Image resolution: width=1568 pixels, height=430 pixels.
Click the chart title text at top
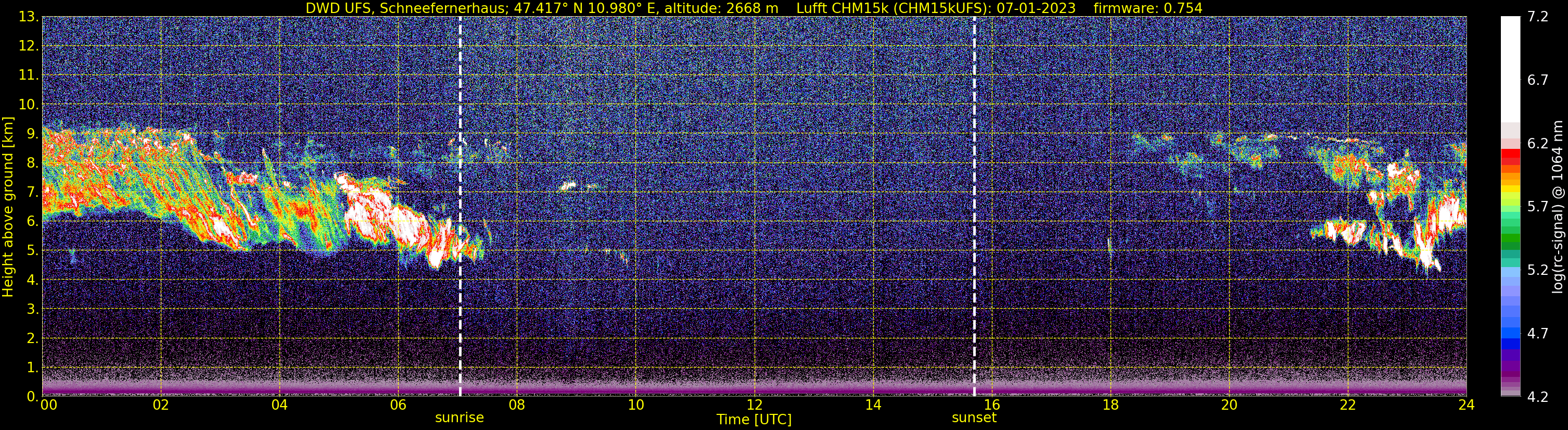pyautogui.click(x=754, y=8)
